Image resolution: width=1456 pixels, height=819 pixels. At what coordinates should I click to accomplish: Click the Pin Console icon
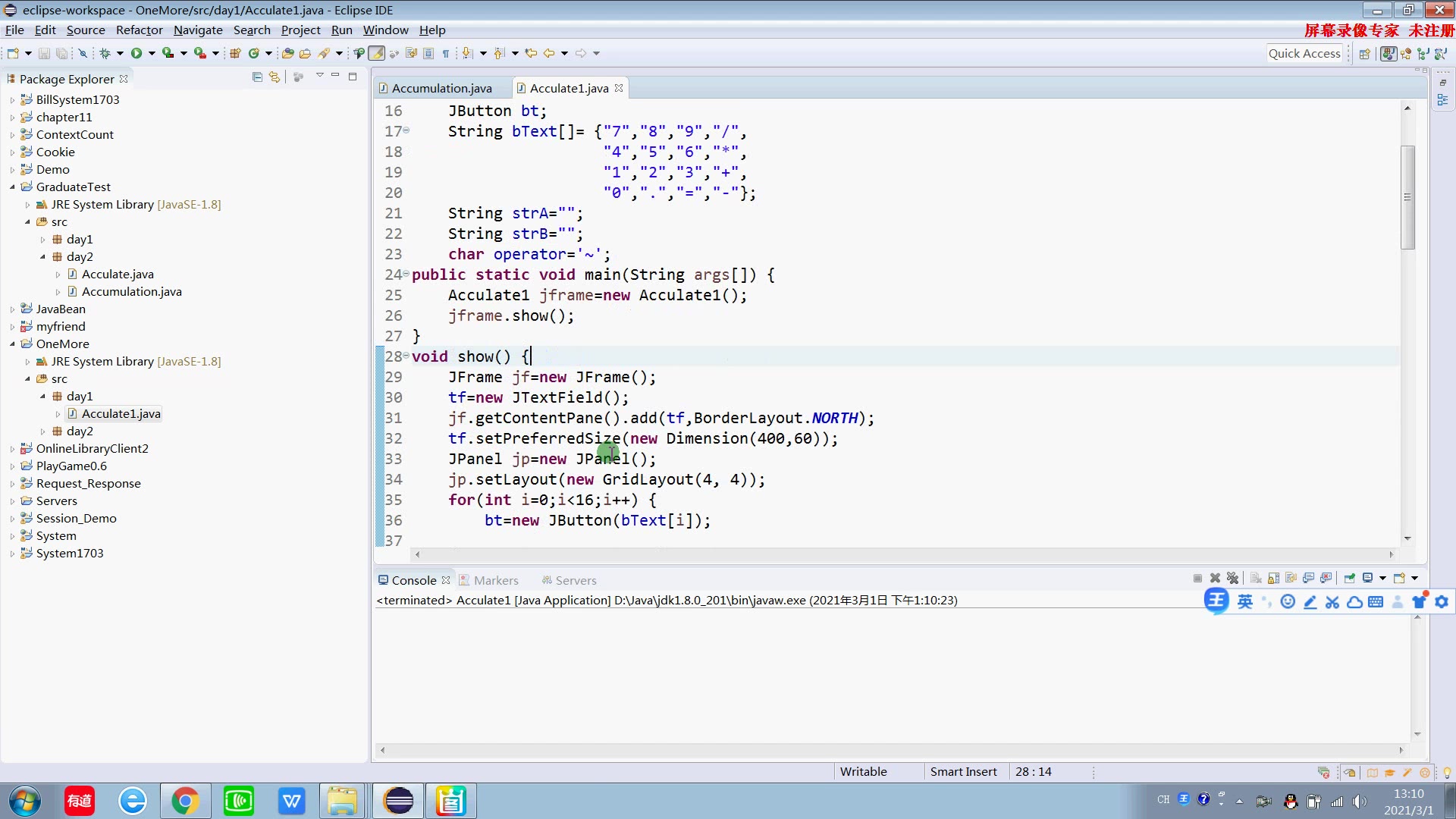point(1350,579)
